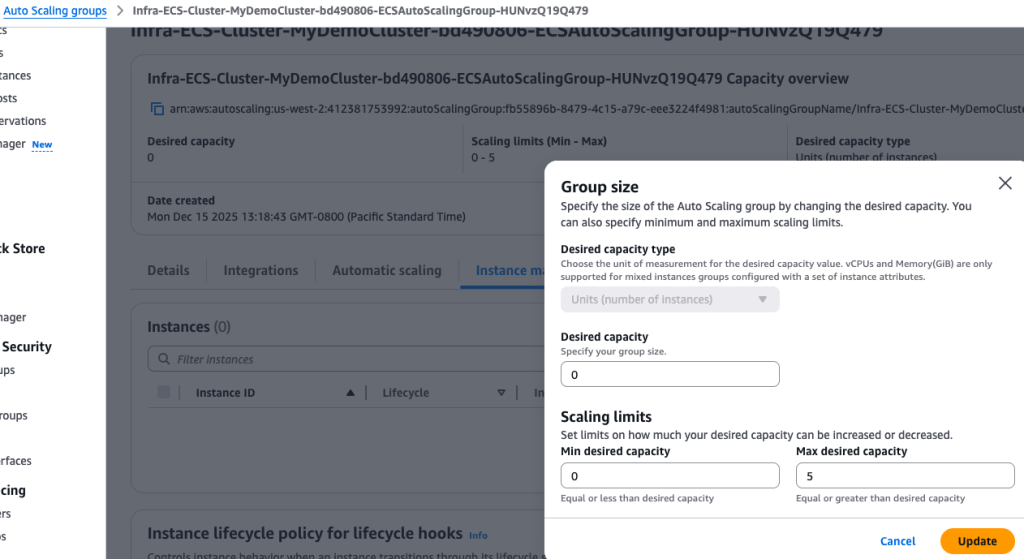The height and width of the screenshot is (559, 1024).
Task: Go to the Automatic scaling tab
Action: (386, 270)
